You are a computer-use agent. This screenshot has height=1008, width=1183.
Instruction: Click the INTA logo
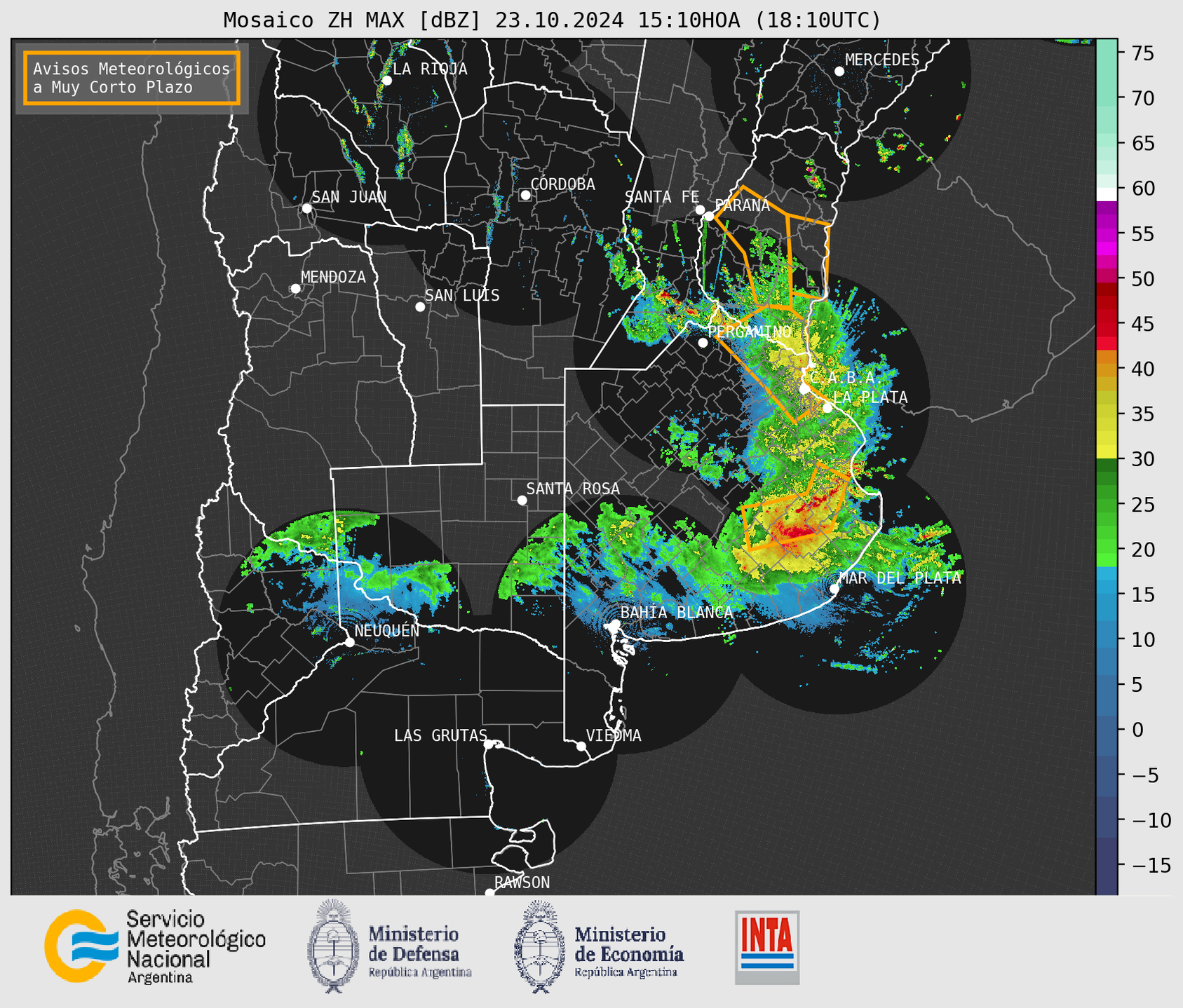tap(767, 947)
